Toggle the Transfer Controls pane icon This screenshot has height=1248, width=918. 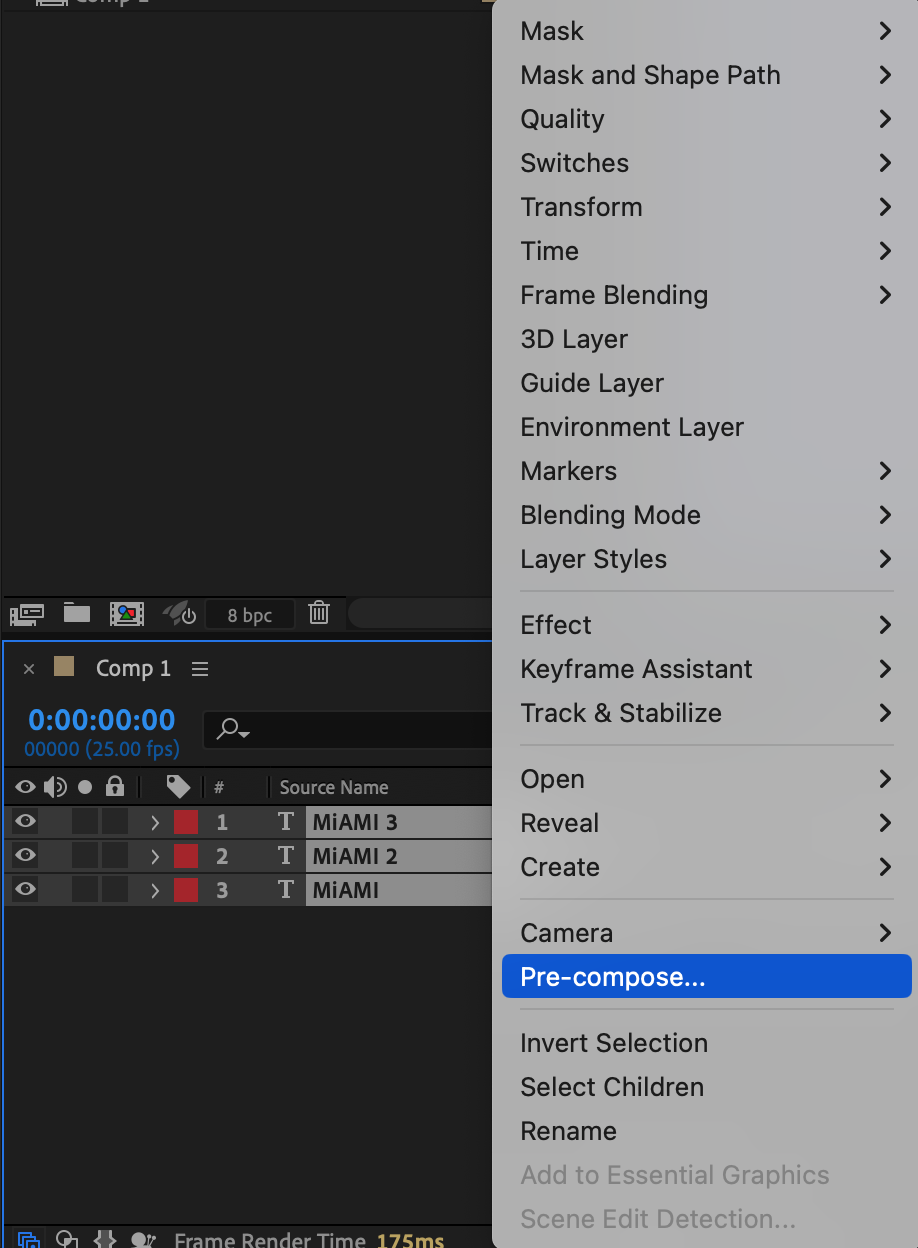tap(67, 1240)
